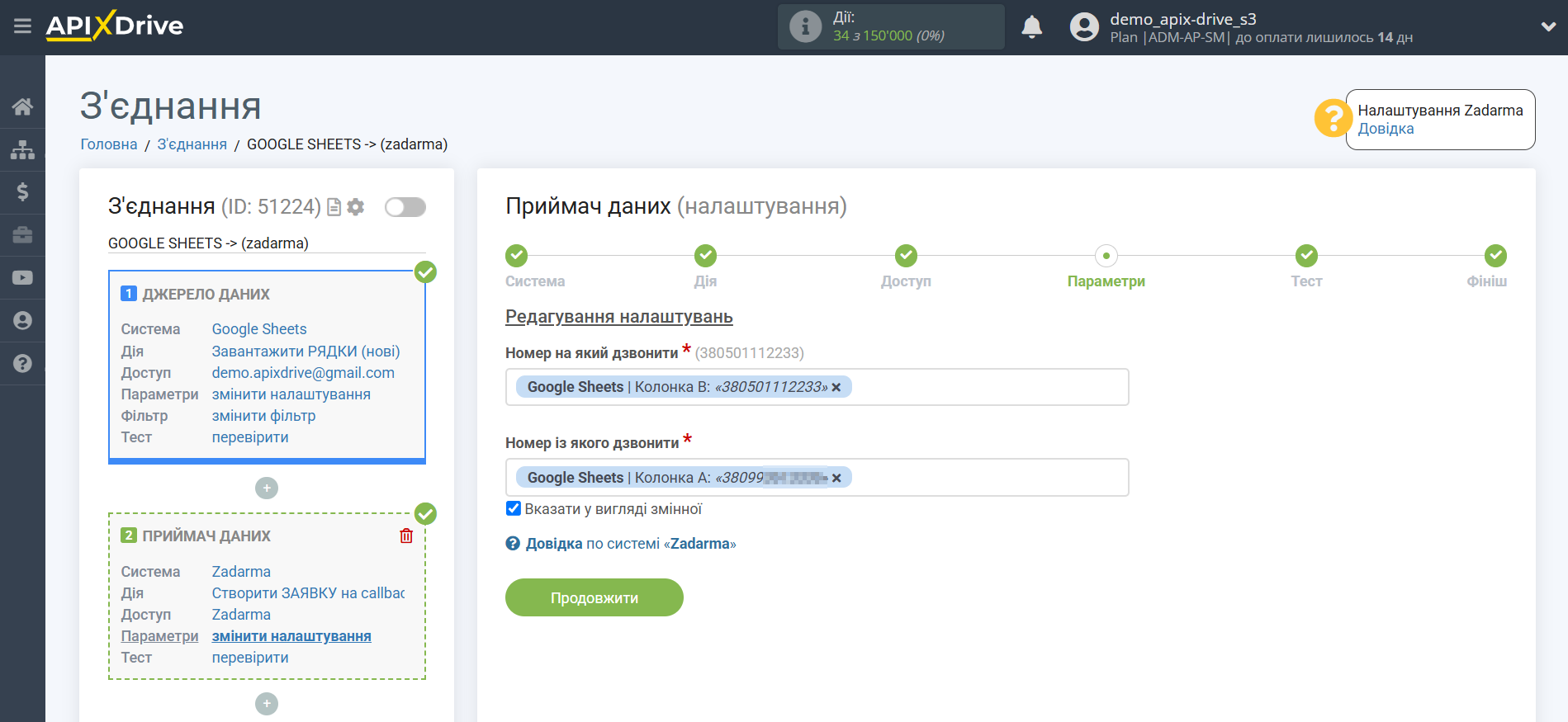Click the ДЖЕРЕЛО ДАНИХ block title

click(x=206, y=295)
